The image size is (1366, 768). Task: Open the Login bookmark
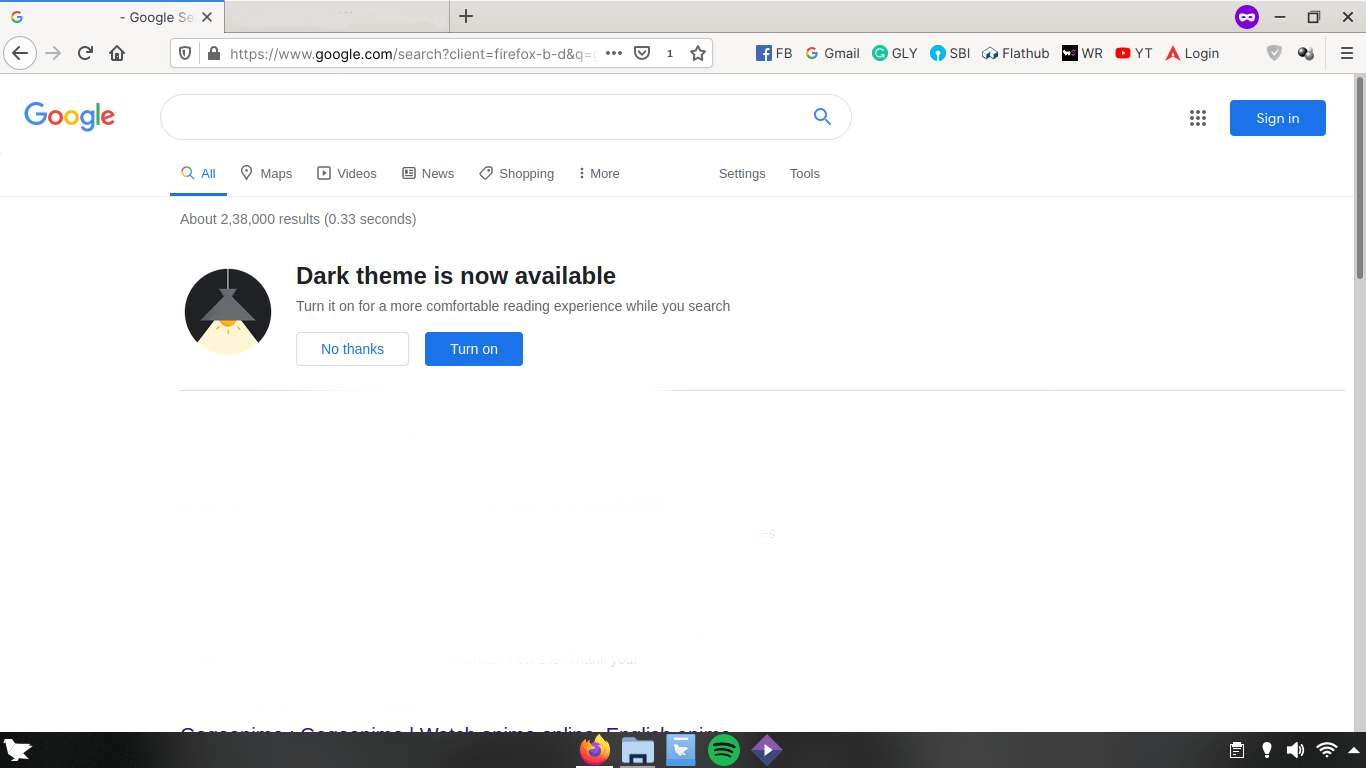(x=1192, y=53)
